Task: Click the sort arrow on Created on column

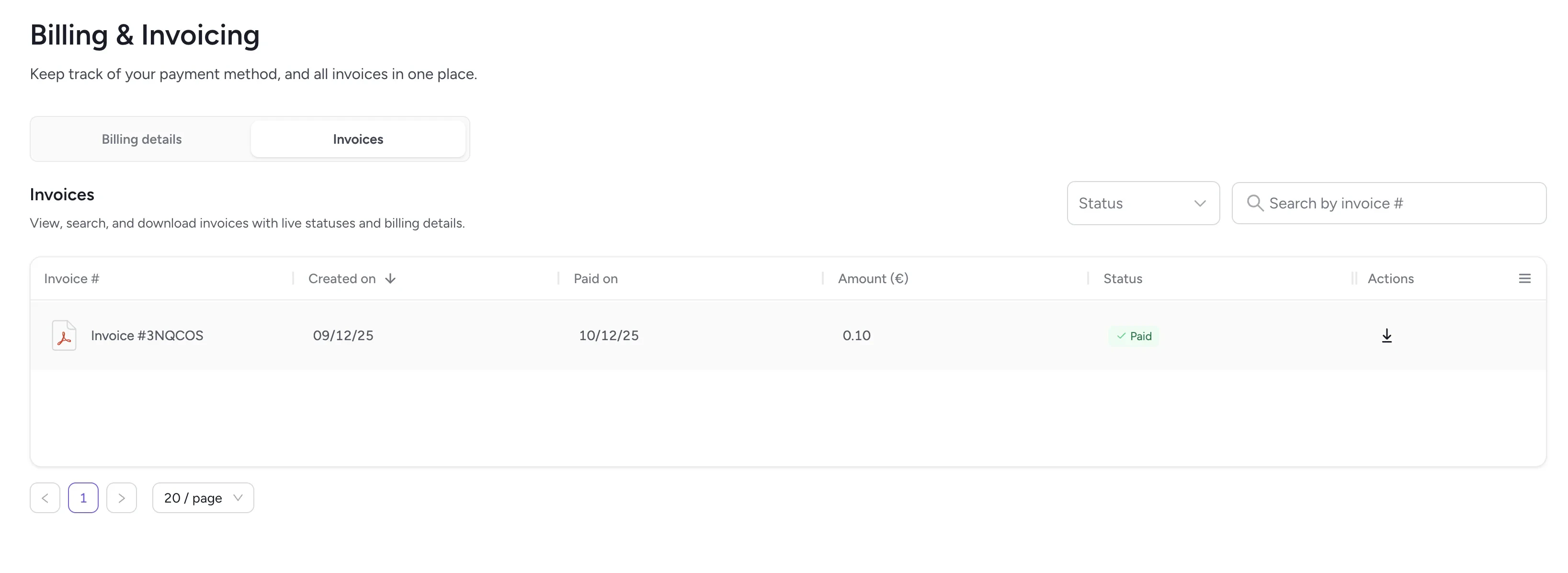Action: point(390,278)
